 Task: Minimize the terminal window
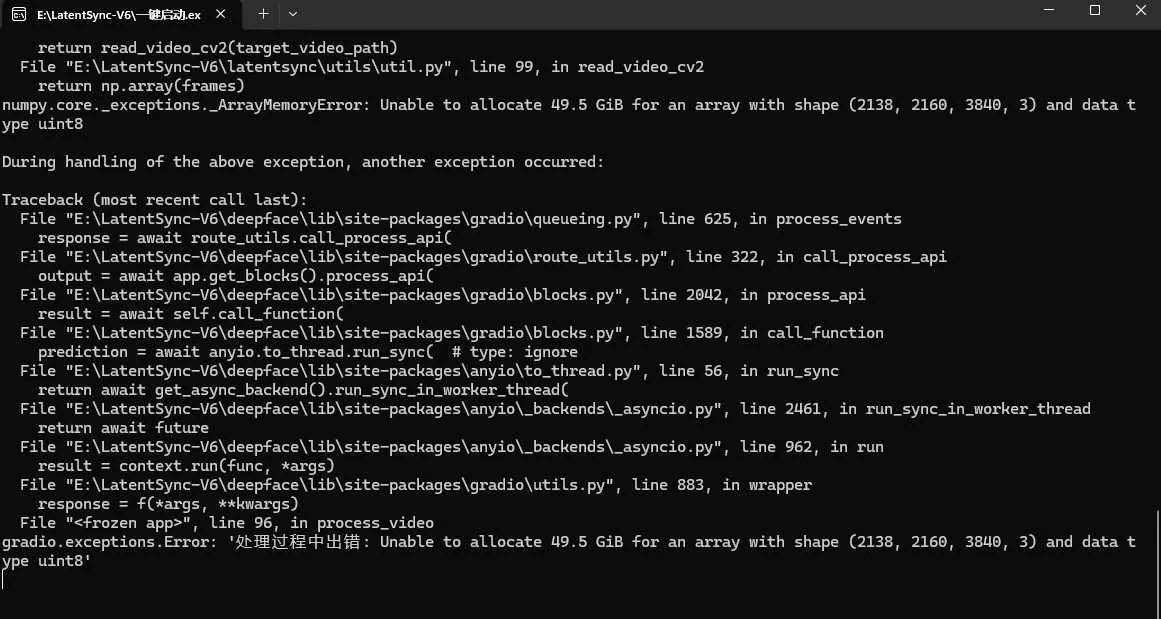1048,10
